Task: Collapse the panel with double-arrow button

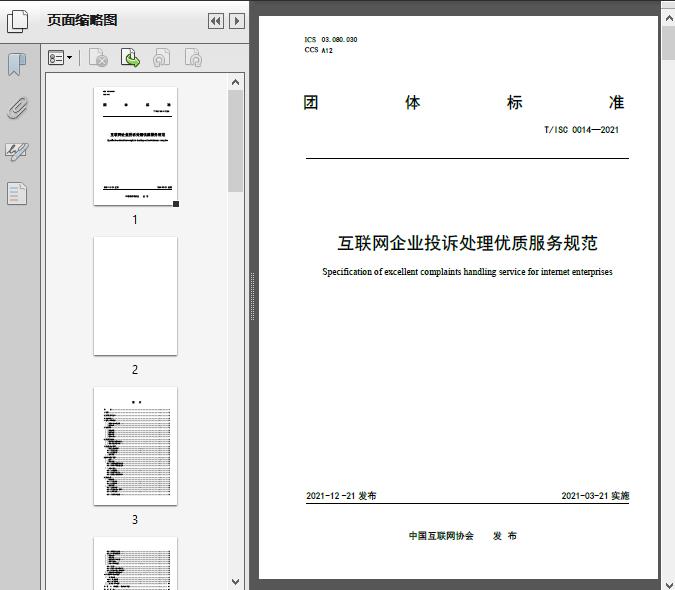Action: click(x=216, y=21)
